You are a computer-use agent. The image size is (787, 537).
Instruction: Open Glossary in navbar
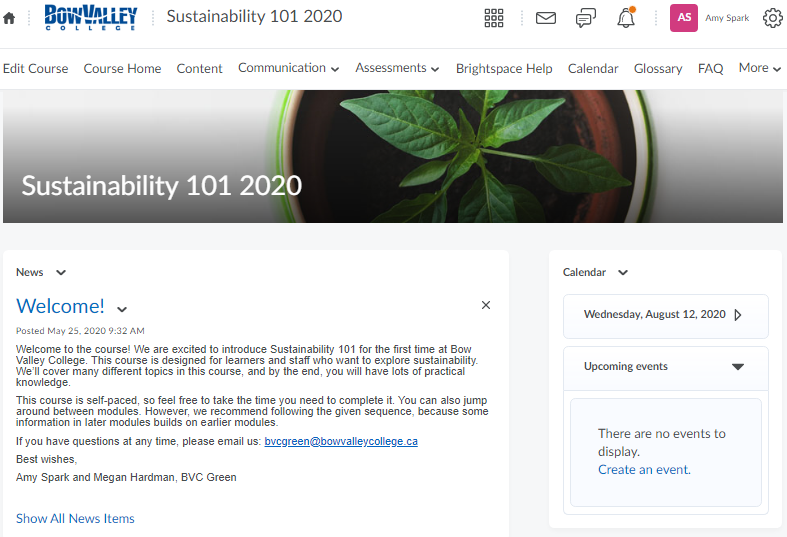[x=658, y=68]
